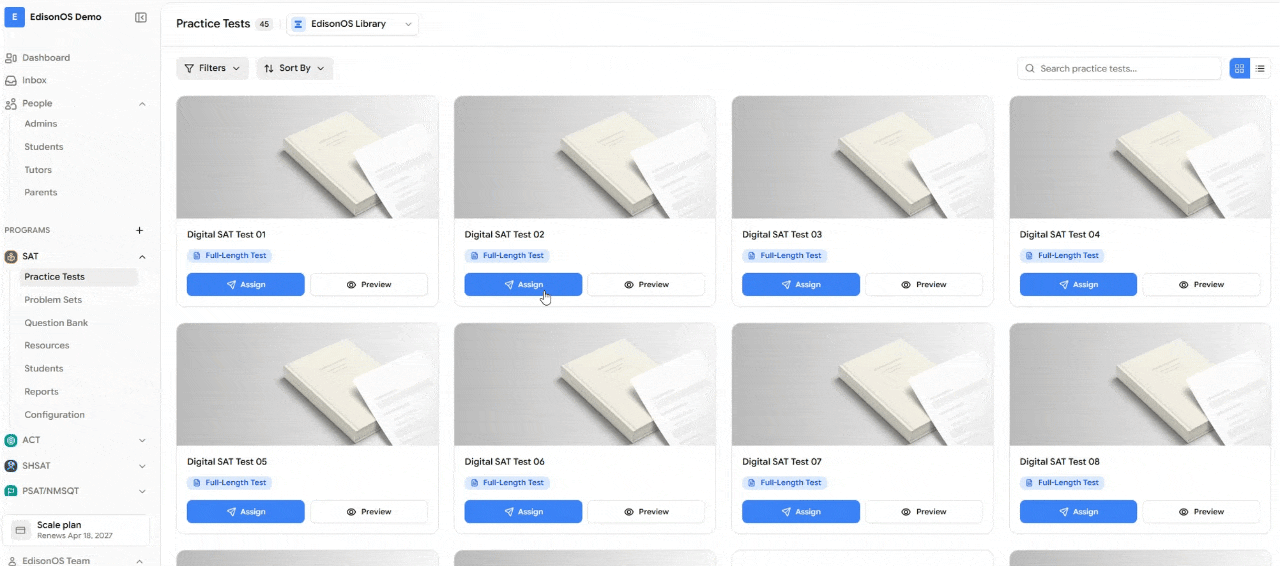Add a new program with plus icon
The image size is (1280, 566).
tap(139, 230)
